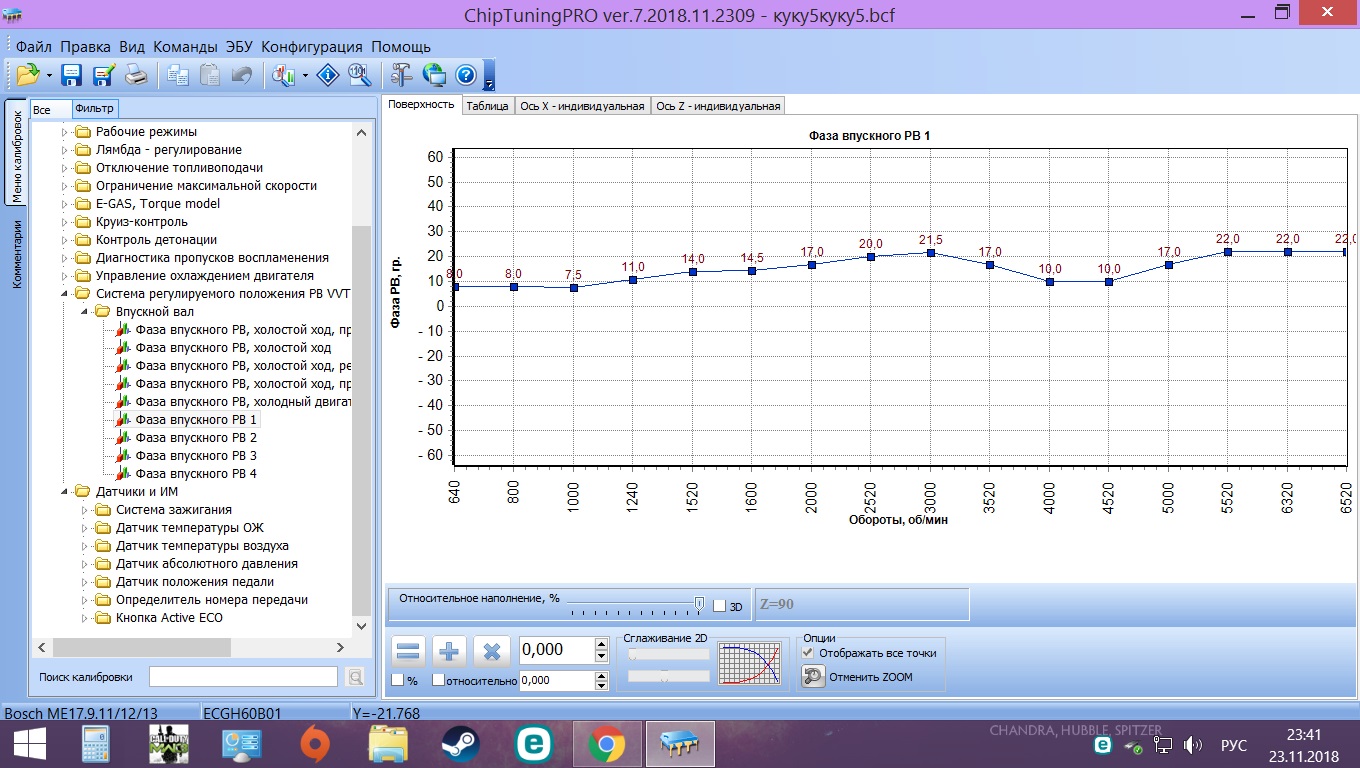Toggle the 3D checkbox

(719, 606)
